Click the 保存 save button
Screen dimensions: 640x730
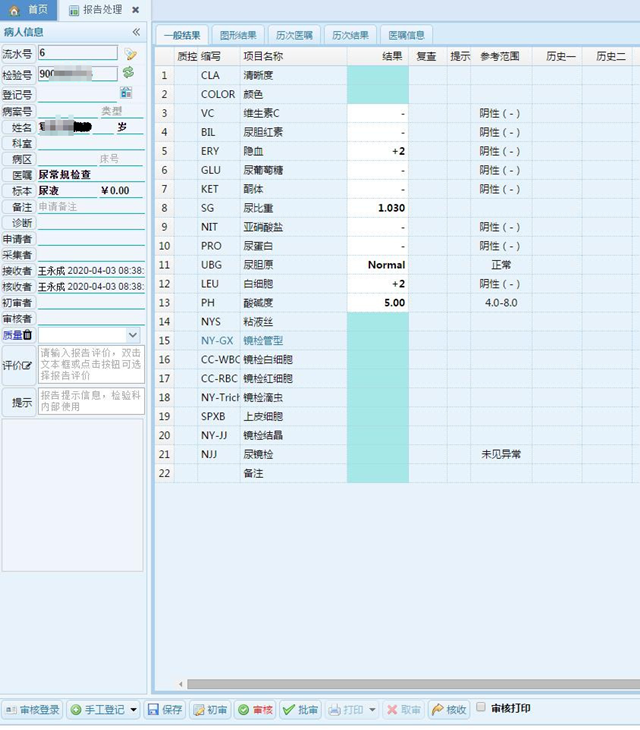tap(165, 710)
